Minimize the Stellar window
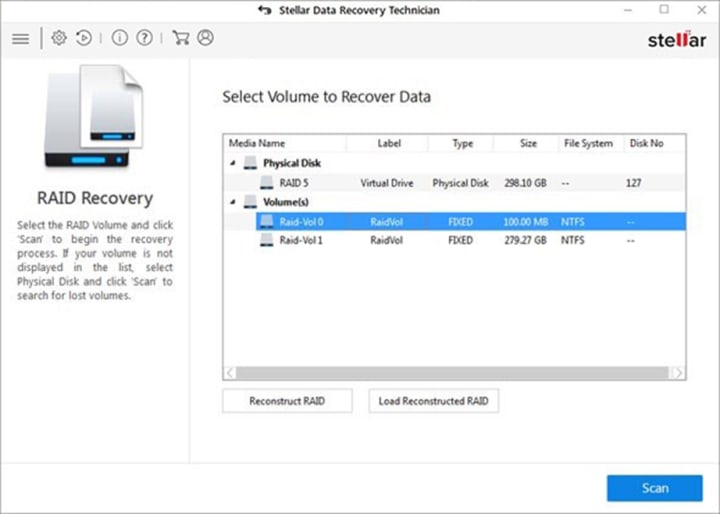The width and height of the screenshot is (720, 514). coord(628,10)
